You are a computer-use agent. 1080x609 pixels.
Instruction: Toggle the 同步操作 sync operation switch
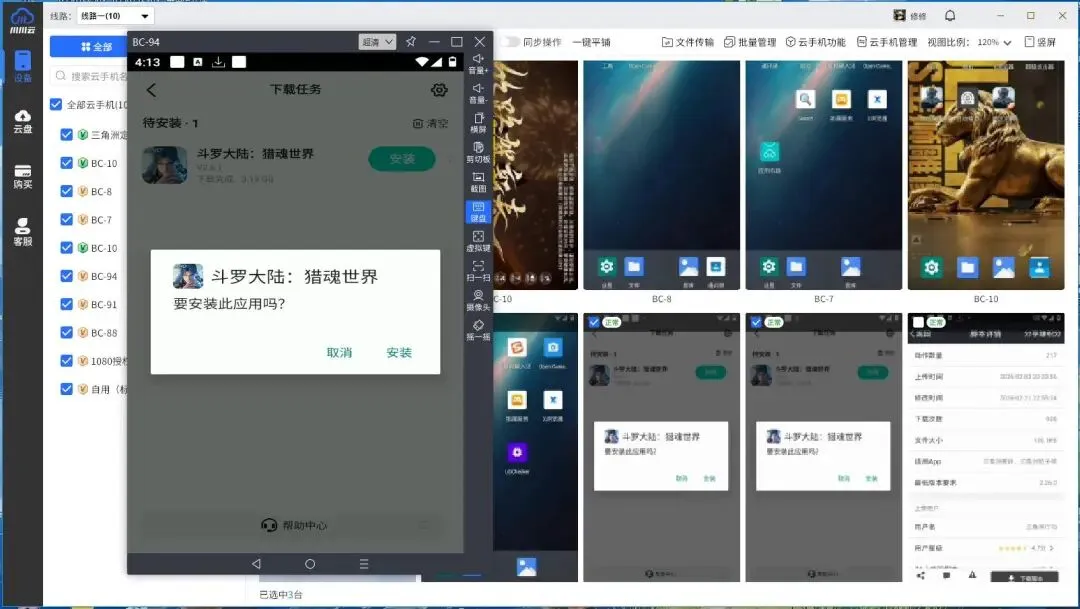(x=510, y=42)
